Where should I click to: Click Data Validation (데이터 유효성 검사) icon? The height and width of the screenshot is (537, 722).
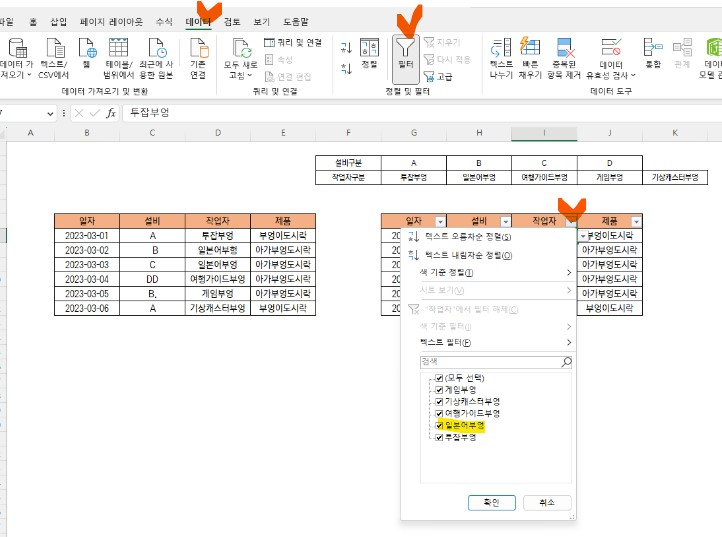click(x=611, y=48)
